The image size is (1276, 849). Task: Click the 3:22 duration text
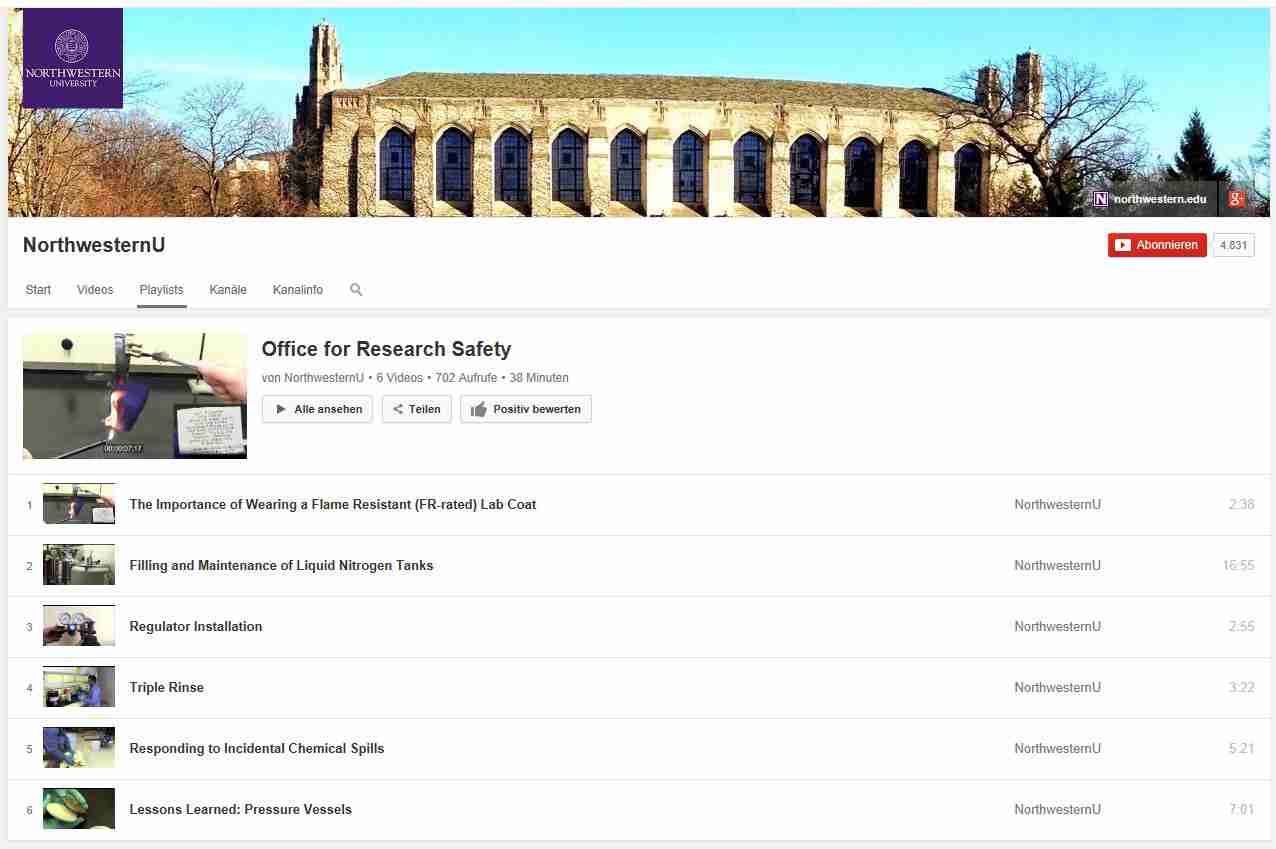tap(1241, 688)
